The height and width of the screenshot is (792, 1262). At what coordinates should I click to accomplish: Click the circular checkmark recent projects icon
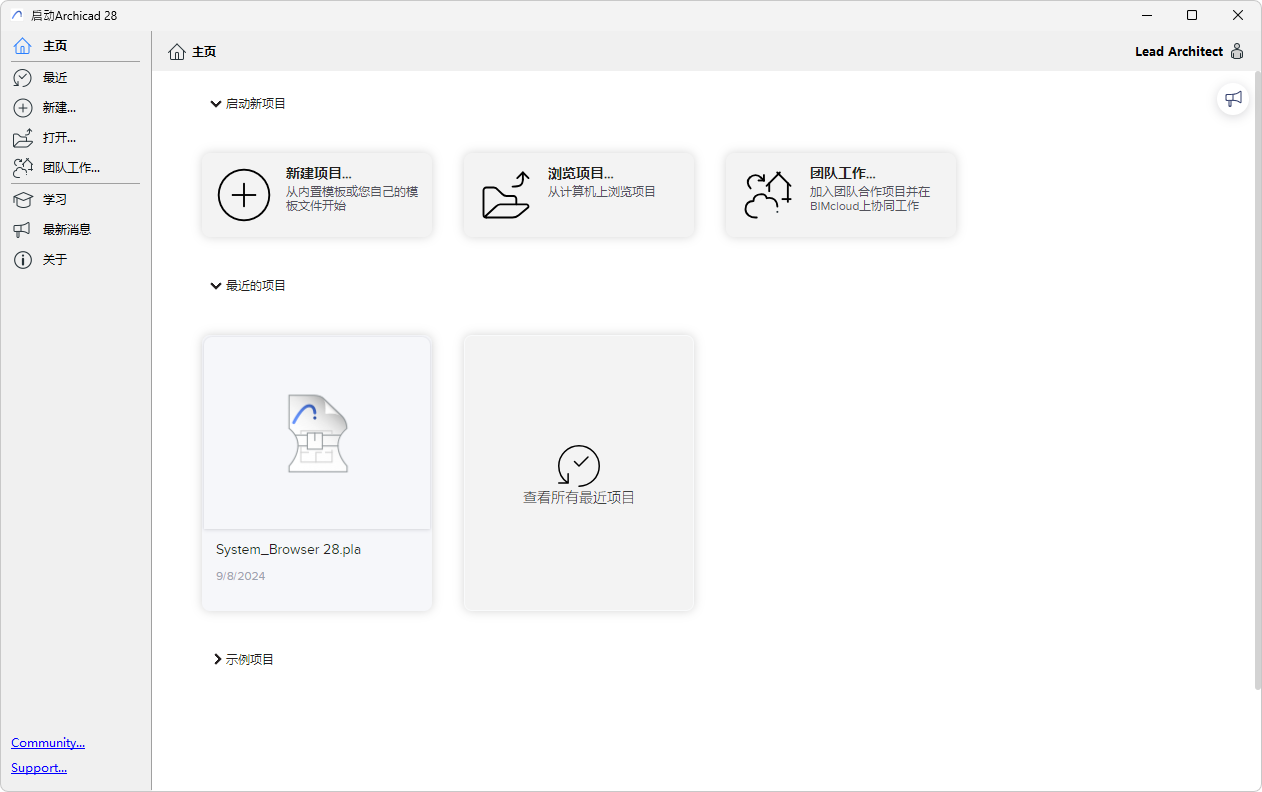578,466
